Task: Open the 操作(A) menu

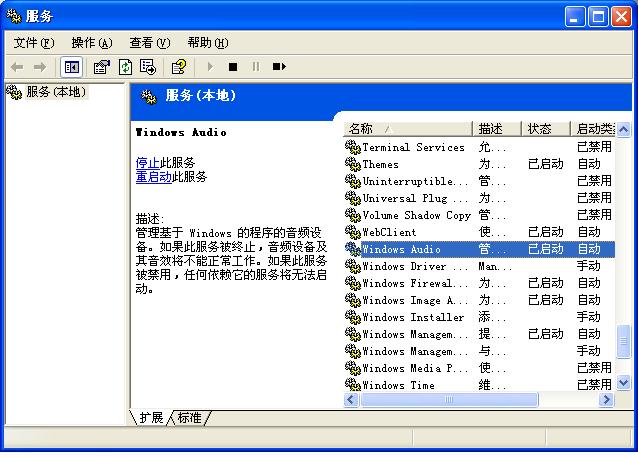Action: [x=92, y=43]
